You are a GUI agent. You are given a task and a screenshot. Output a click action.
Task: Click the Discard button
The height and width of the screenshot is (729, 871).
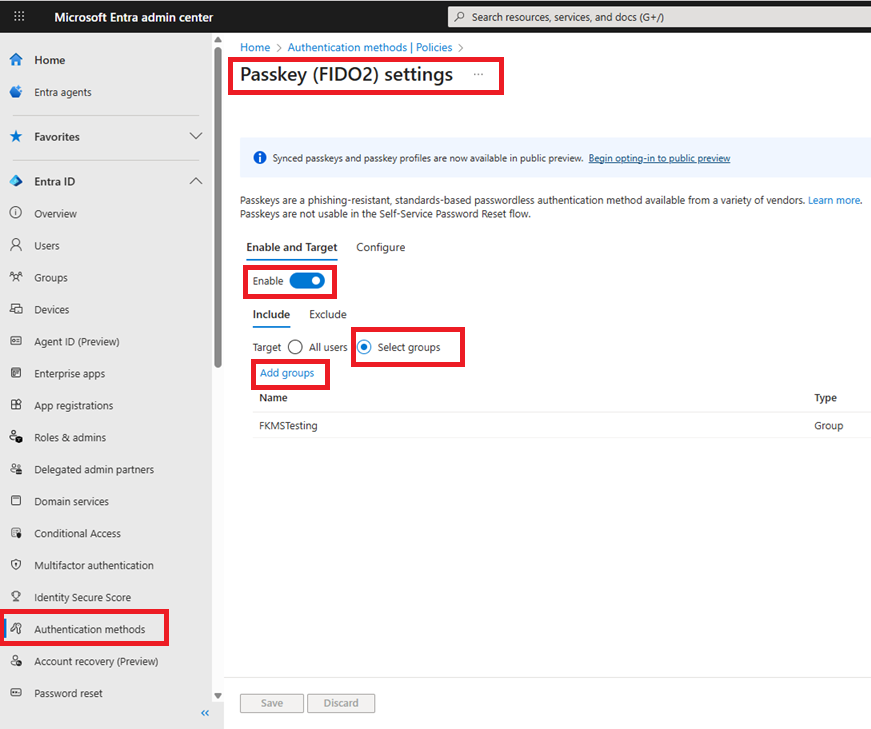pyautogui.click(x=341, y=703)
